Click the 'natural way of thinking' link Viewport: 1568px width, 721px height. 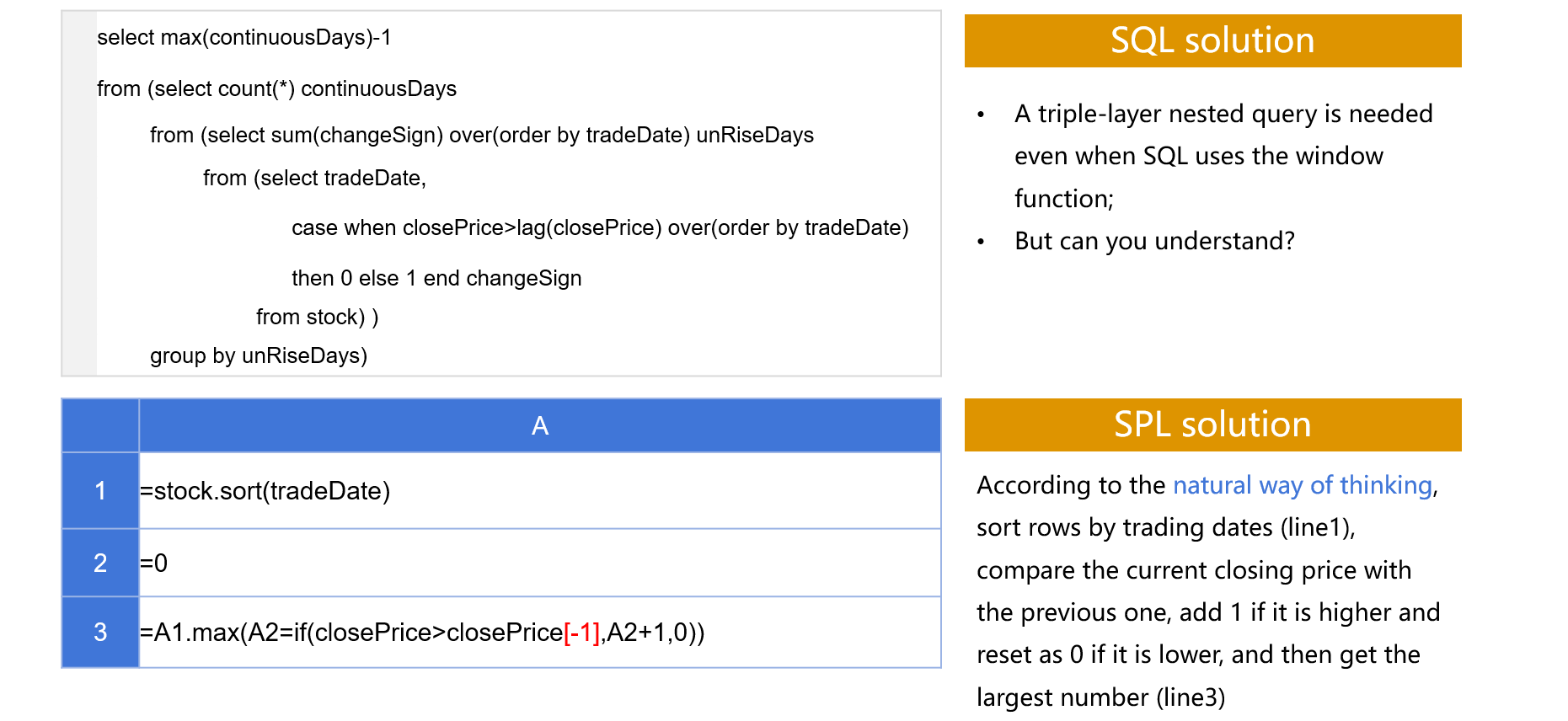[1302, 486]
